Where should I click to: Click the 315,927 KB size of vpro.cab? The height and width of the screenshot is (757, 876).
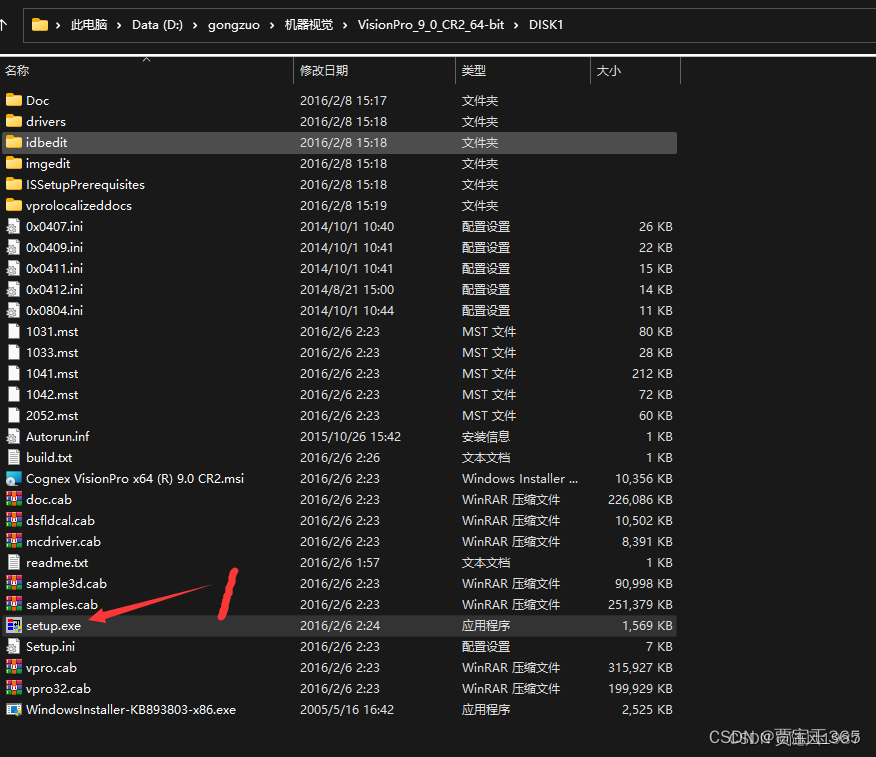(x=640, y=668)
